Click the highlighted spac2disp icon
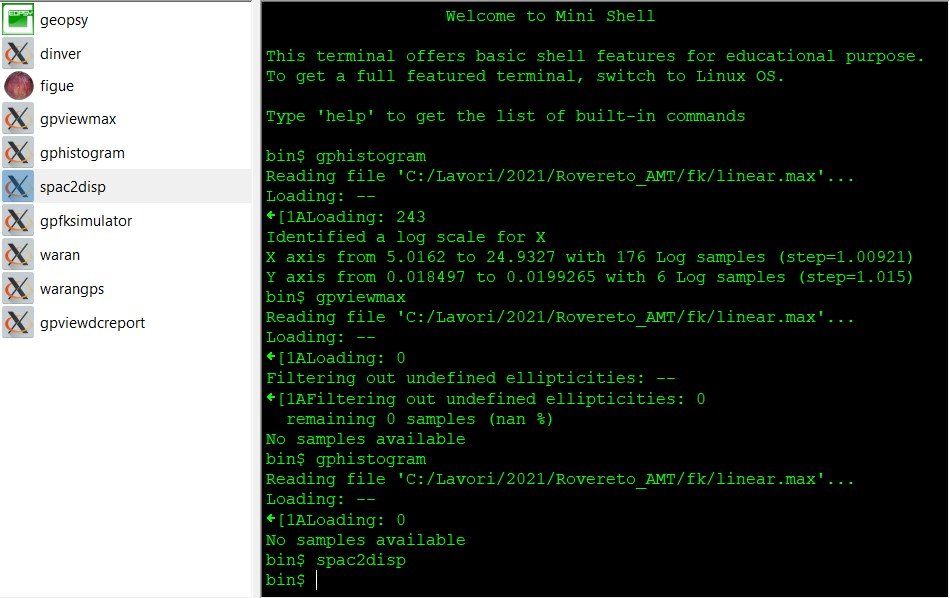The image size is (950, 598). pyautogui.click(x=18, y=187)
